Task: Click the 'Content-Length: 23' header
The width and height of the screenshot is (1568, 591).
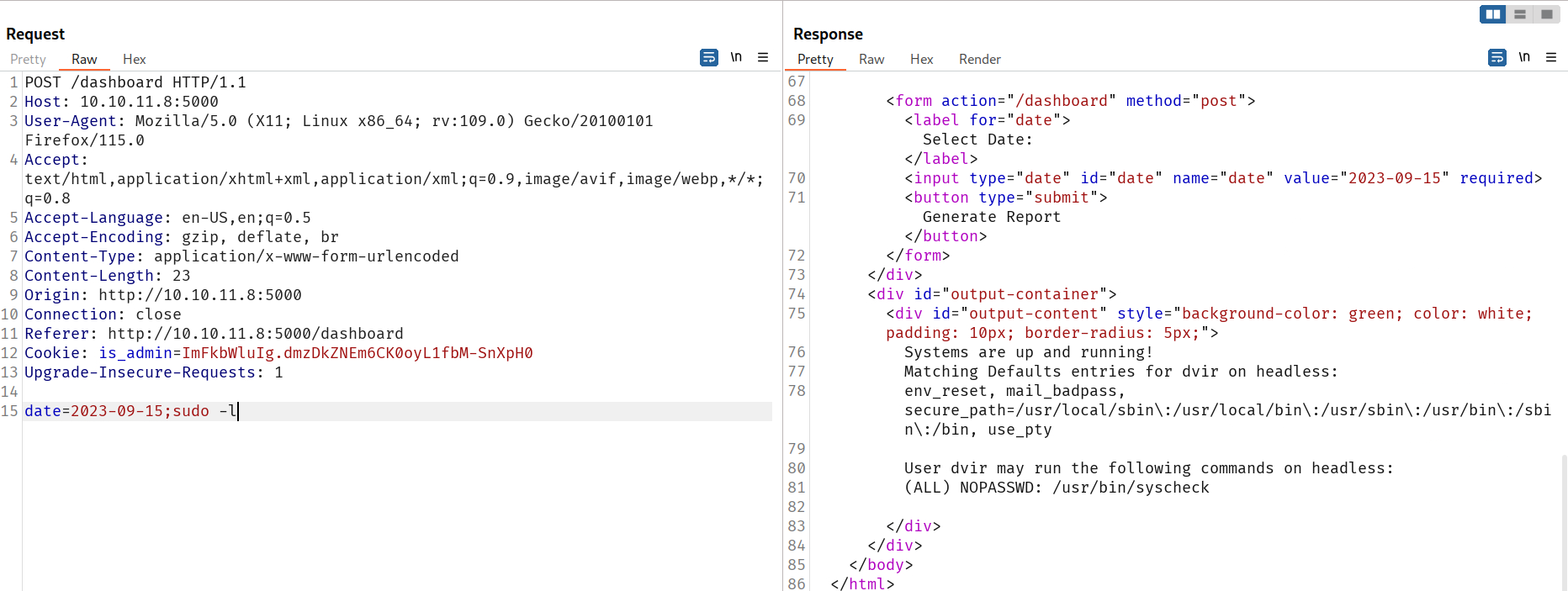Action: tap(107, 276)
